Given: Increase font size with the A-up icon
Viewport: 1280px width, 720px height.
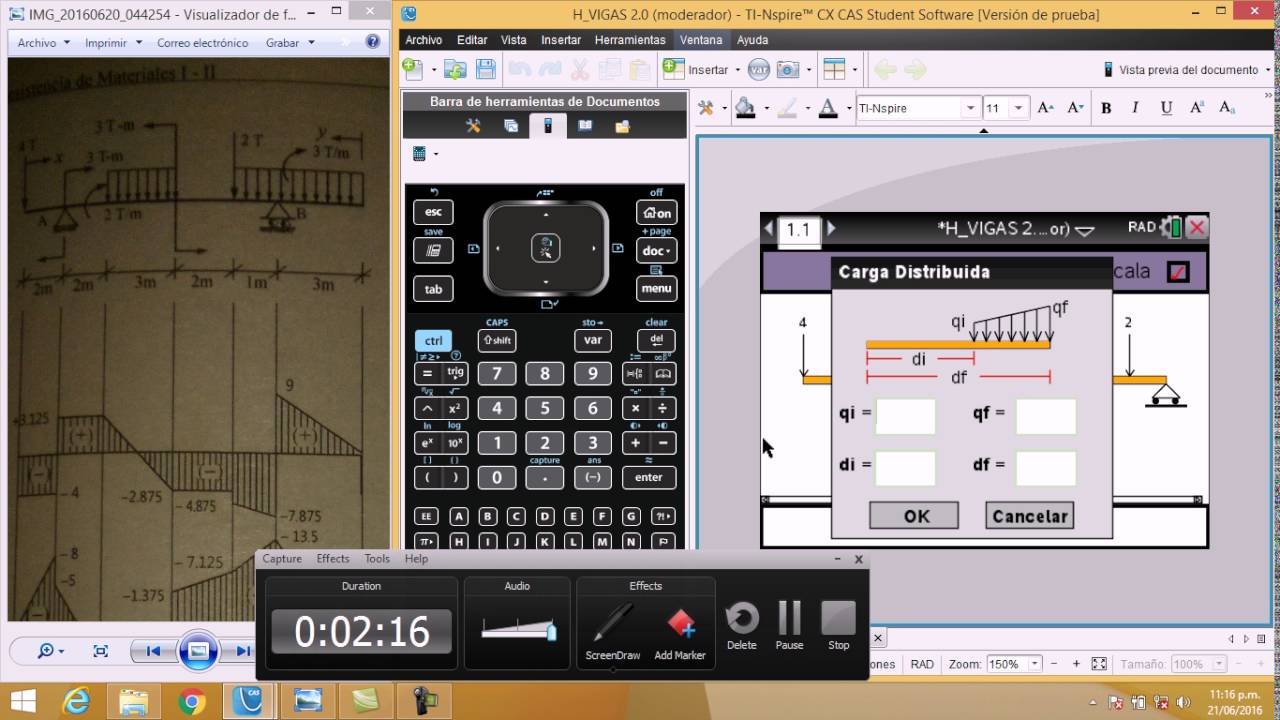Looking at the screenshot, I should click(1045, 108).
